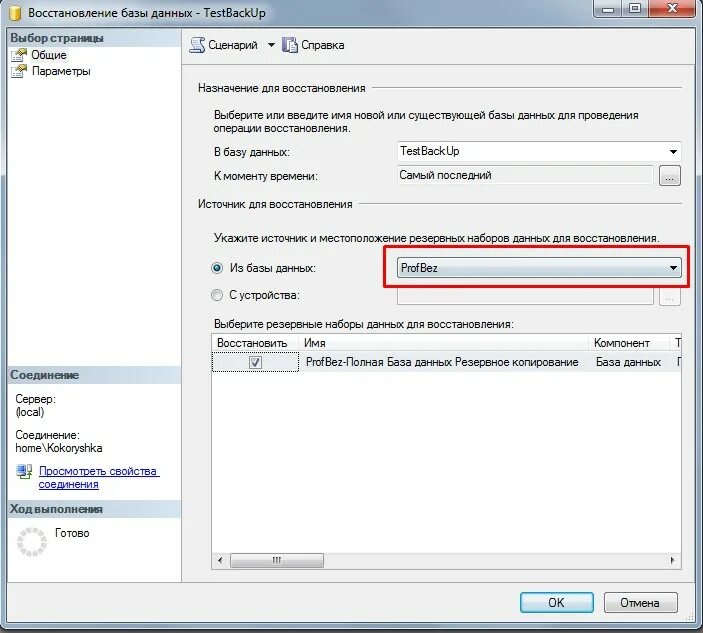Click the OK button
The image size is (703, 633).
tap(556, 602)
